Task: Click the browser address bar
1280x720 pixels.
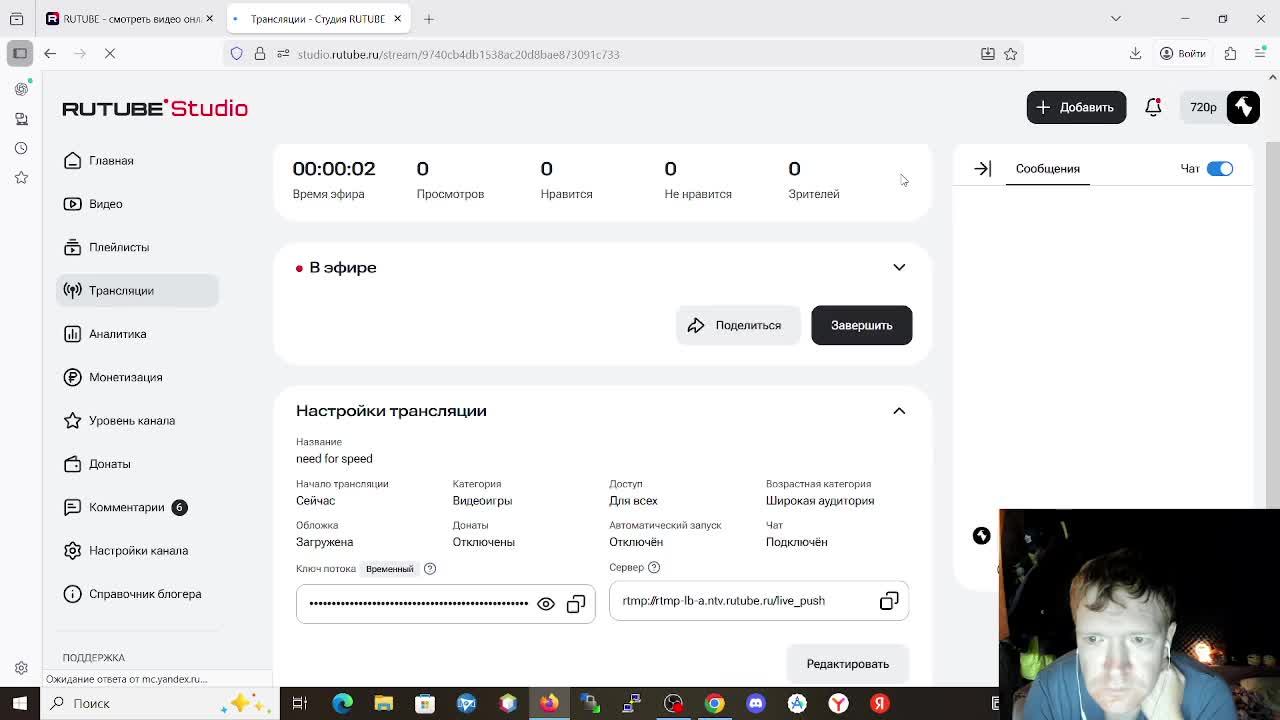Action: click(625, 54)
